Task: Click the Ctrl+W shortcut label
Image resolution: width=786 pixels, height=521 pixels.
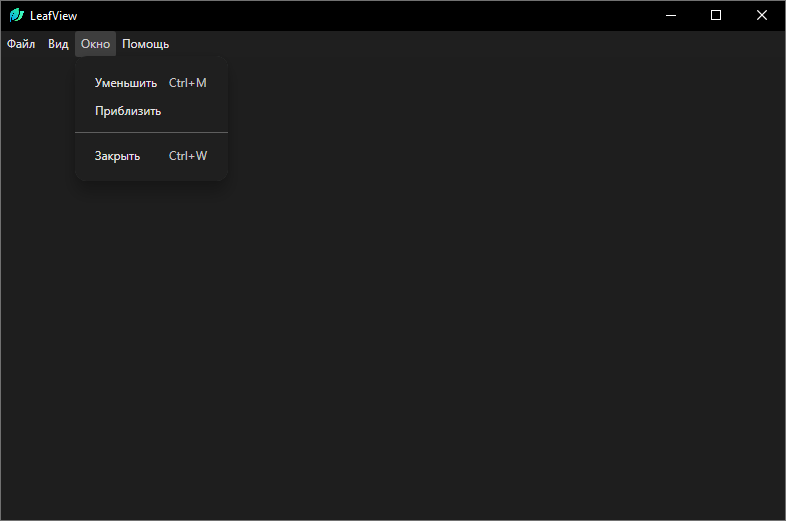Action: pos(188,156)
